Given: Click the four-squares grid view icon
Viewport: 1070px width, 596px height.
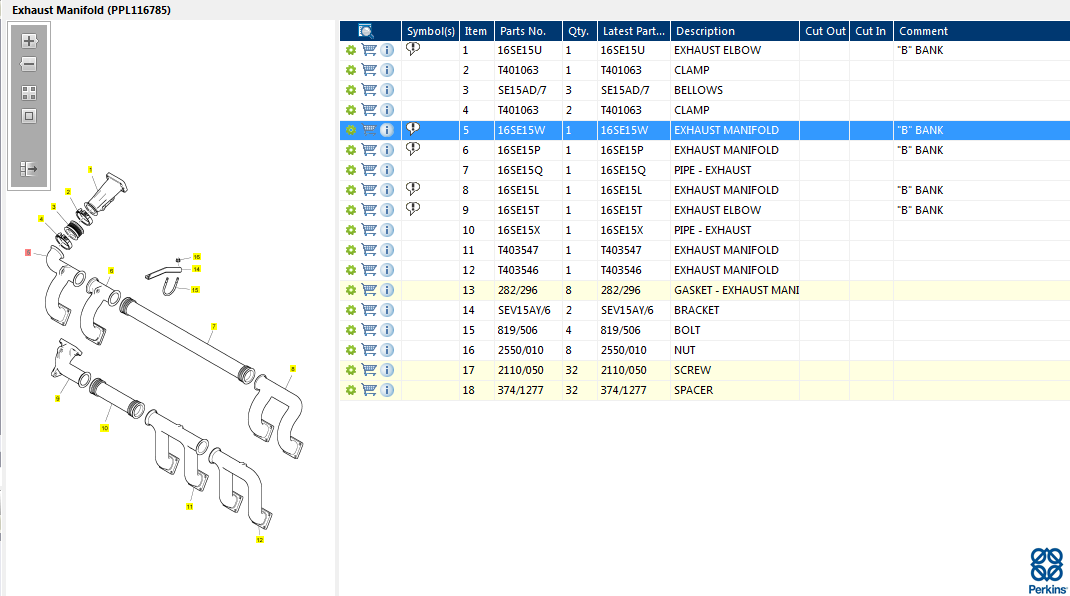Looking at the screenshot, I should pyautogui.click(x=29, y=93).
